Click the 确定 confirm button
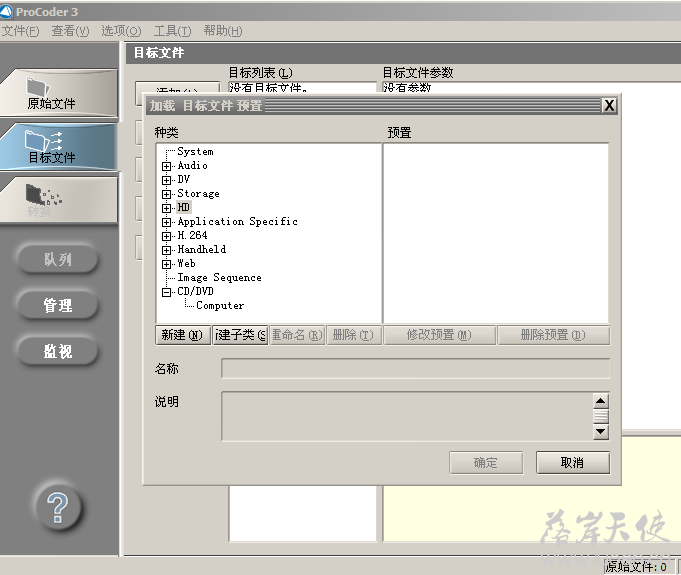 coord(486,463)
